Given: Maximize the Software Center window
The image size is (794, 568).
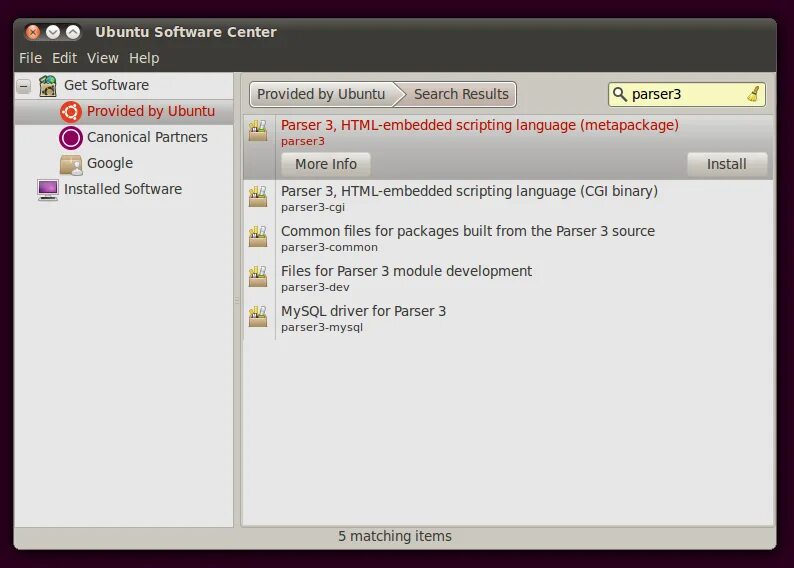Looking at the screenshot, I should [73, 32].
